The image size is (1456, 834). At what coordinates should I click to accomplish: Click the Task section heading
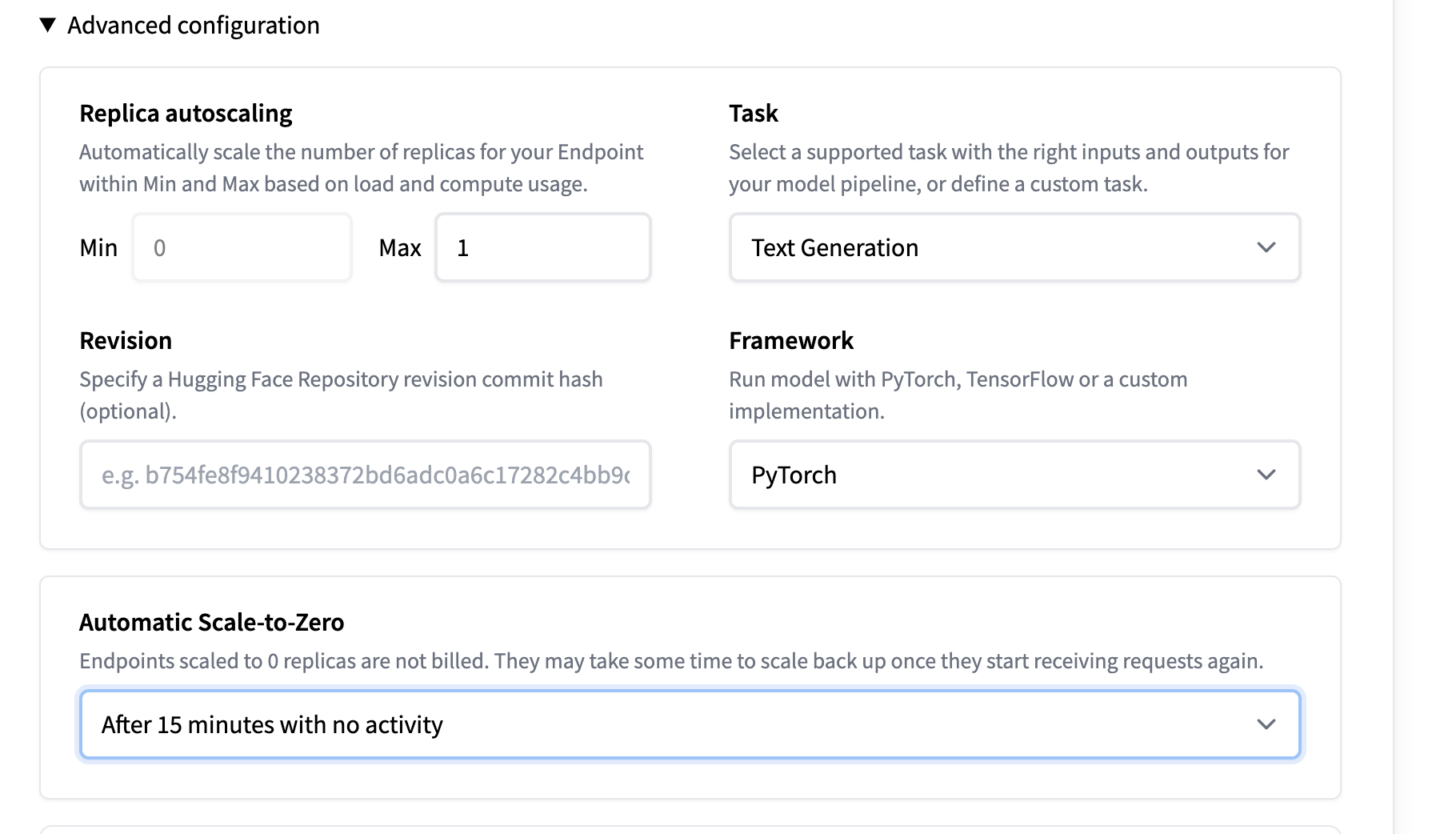[x=753, y=114]
